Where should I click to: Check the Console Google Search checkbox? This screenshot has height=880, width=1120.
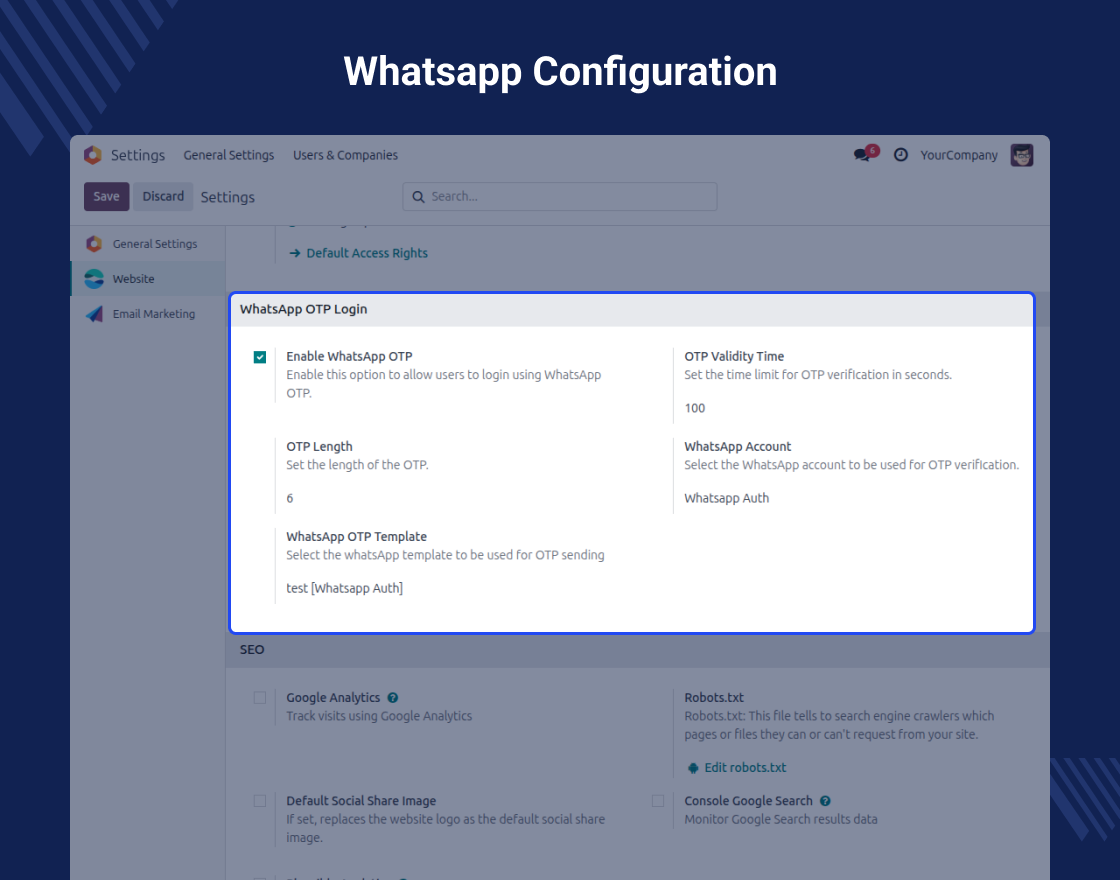coord(658,801)
